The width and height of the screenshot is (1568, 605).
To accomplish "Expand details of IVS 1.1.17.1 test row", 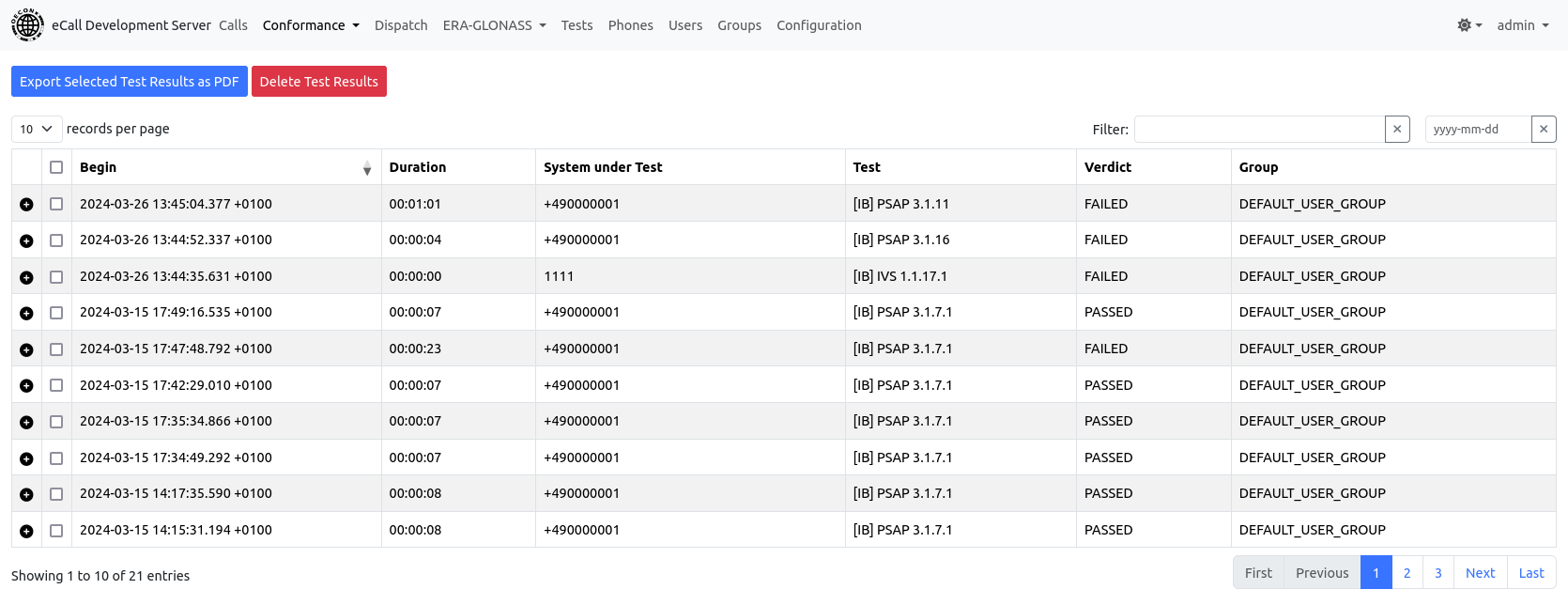I will 26,277.
